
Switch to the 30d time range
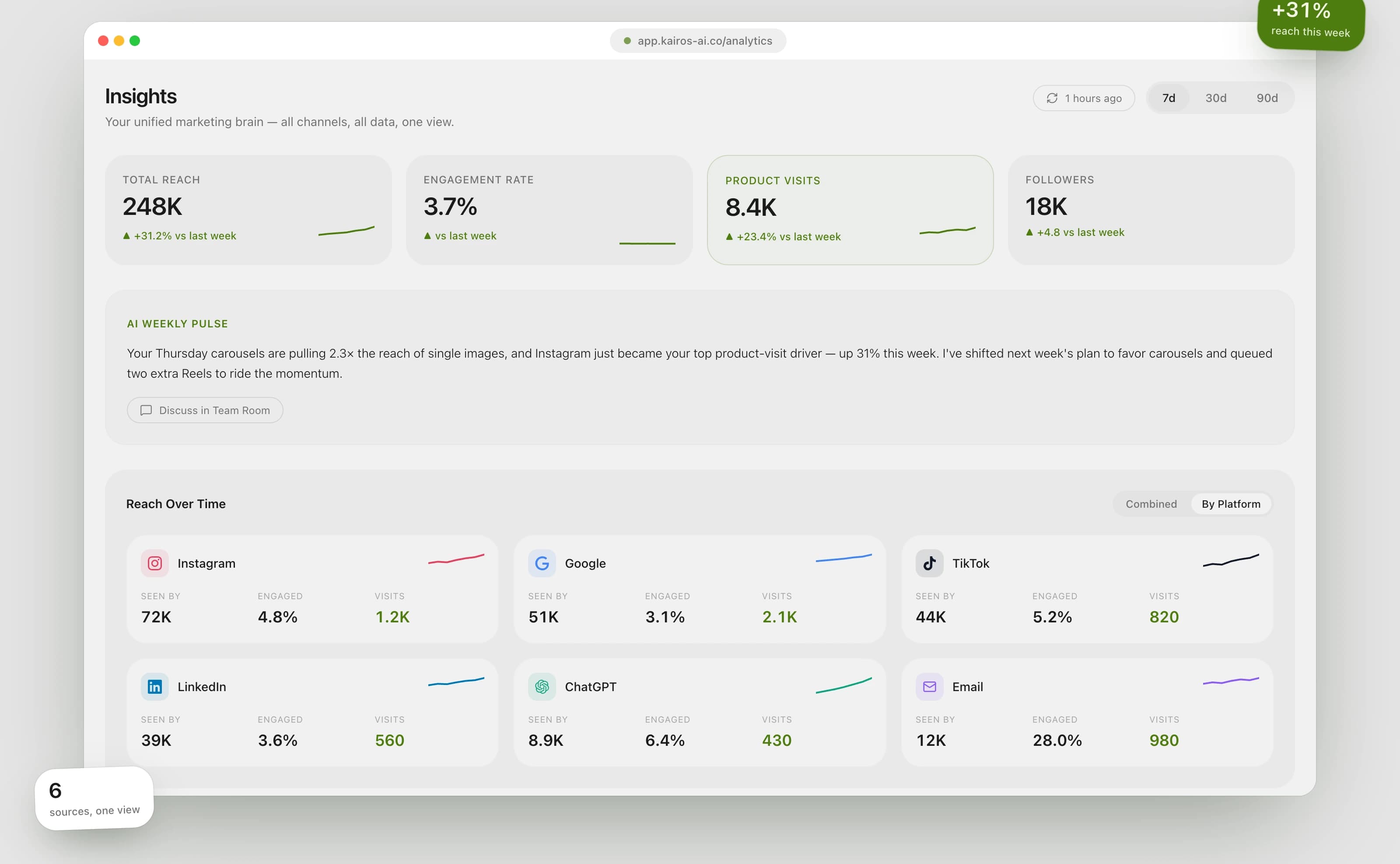(x=1216, y=98)
